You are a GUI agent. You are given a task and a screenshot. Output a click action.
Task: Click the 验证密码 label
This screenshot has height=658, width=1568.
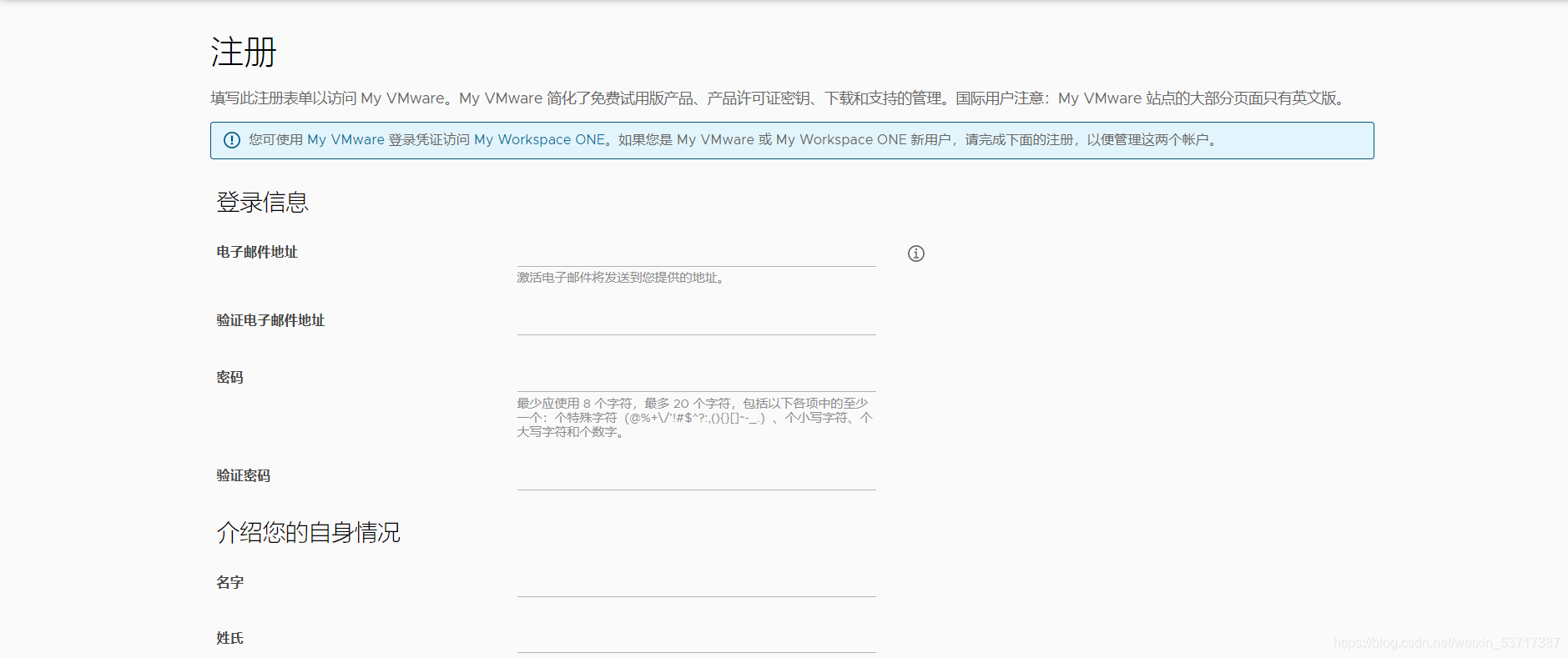pos(244,475)
